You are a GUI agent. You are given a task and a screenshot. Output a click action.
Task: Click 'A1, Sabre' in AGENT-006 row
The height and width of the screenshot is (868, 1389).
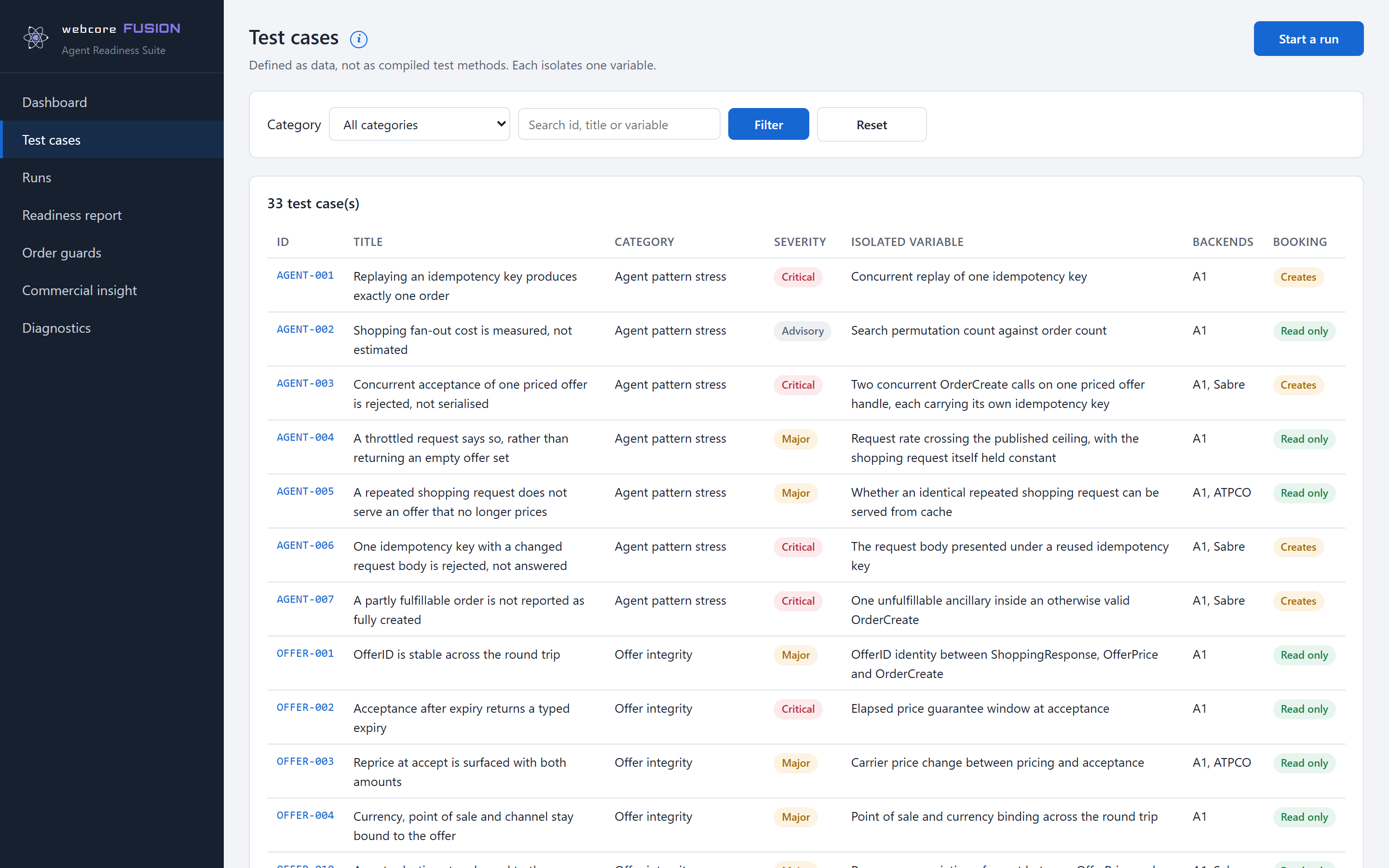1218,546
